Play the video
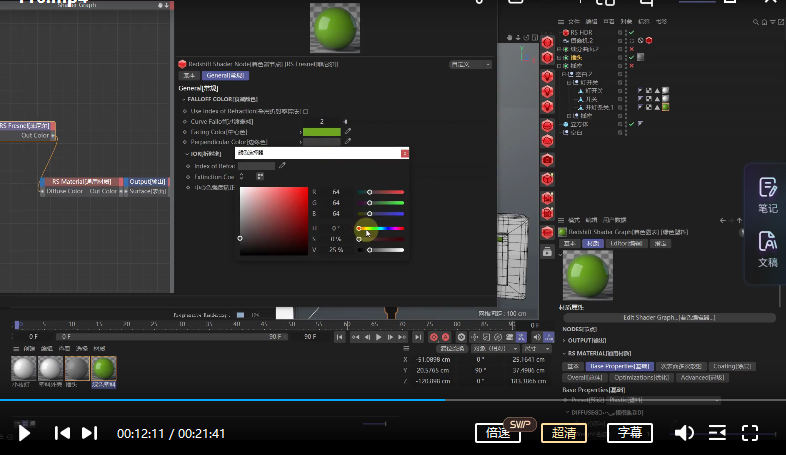The image size is (786, 455). click(25, 433)
